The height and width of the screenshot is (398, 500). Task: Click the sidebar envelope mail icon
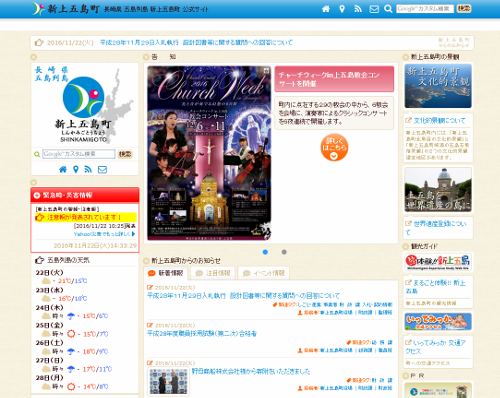[x=102, y=170]
